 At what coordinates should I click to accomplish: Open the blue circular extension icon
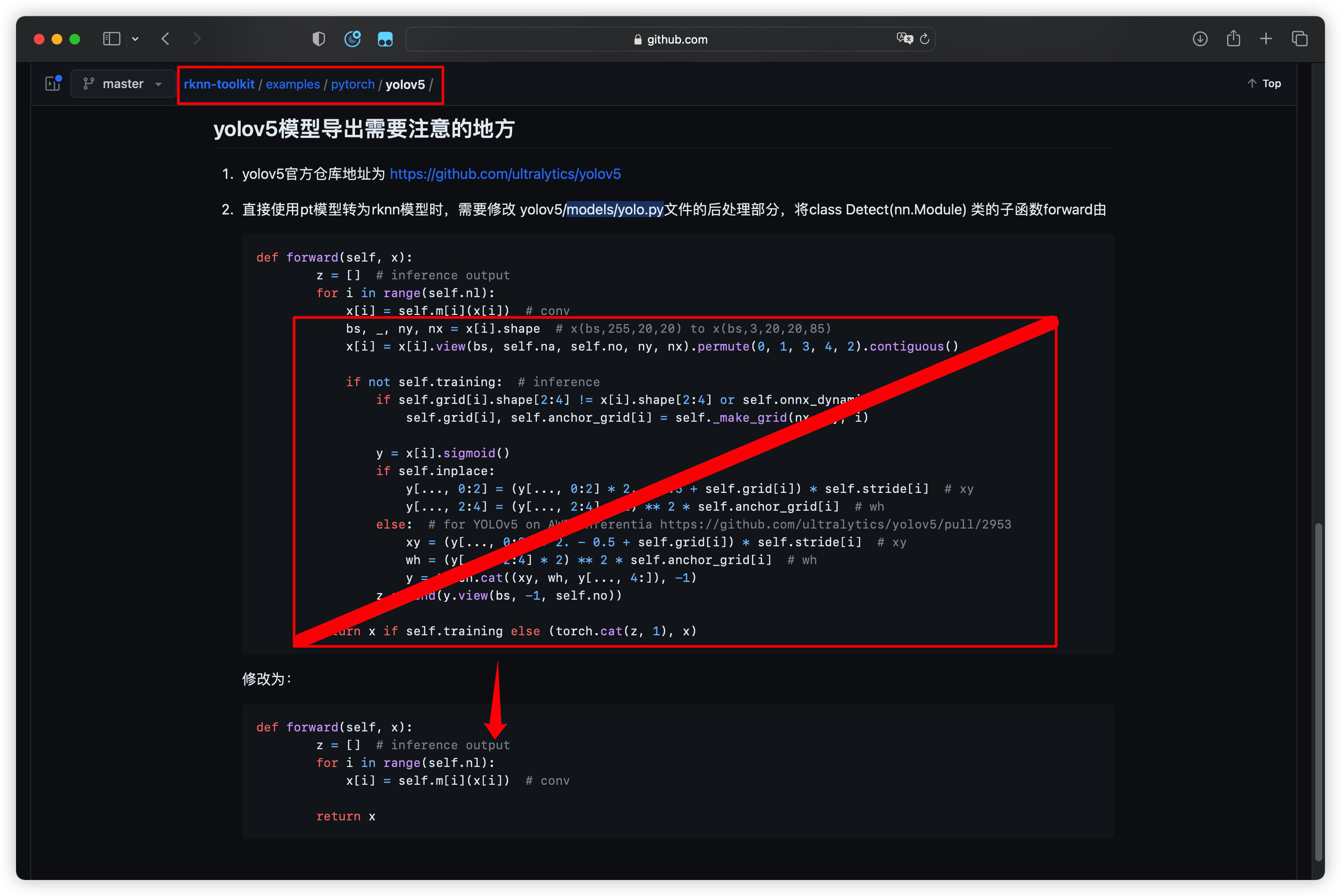click(x=352, y=39)
